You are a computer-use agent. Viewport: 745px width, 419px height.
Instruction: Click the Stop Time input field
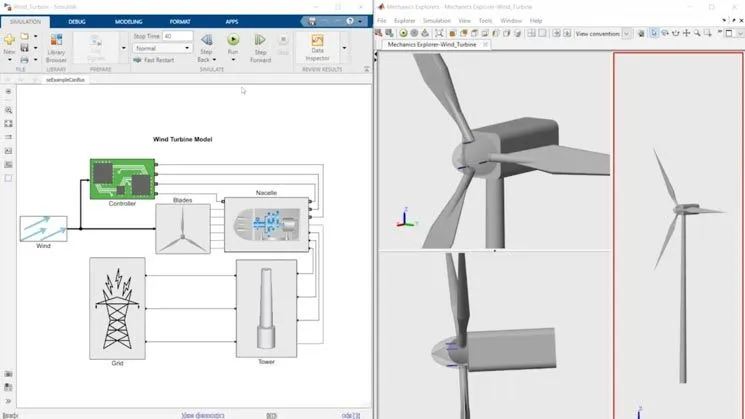coord(176,36)
